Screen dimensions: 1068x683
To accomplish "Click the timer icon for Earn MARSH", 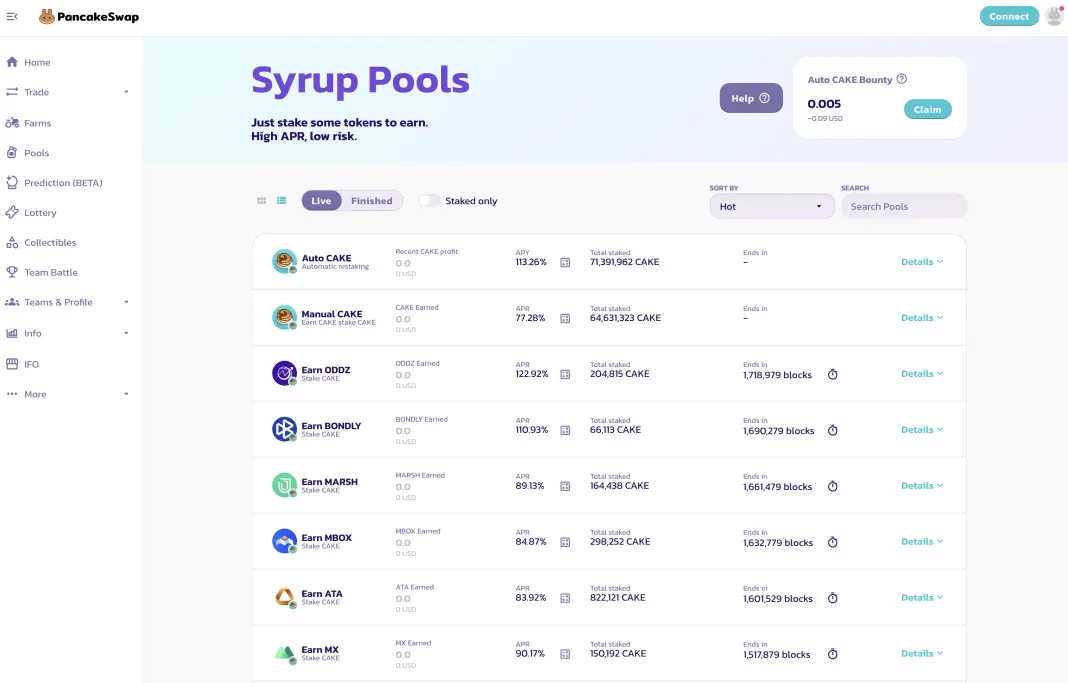I will click(x=832, y=486).
